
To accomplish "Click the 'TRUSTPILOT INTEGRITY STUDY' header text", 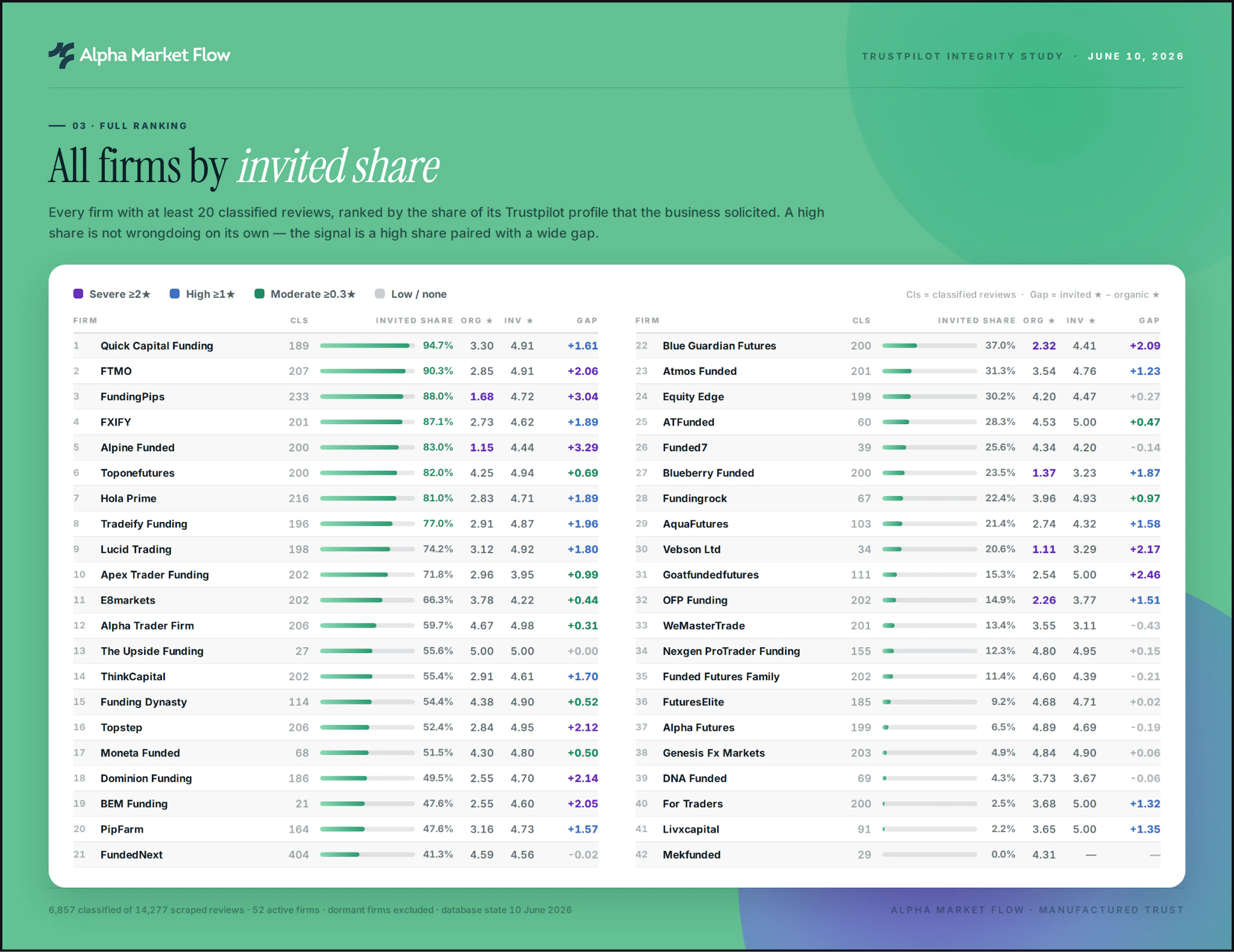I will [962, 56].
